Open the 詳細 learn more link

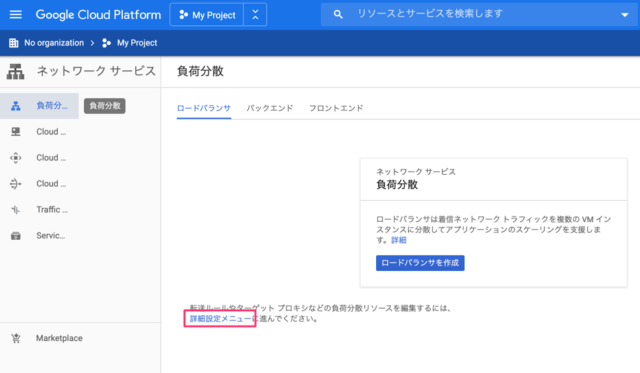click(x=399, y=240)
